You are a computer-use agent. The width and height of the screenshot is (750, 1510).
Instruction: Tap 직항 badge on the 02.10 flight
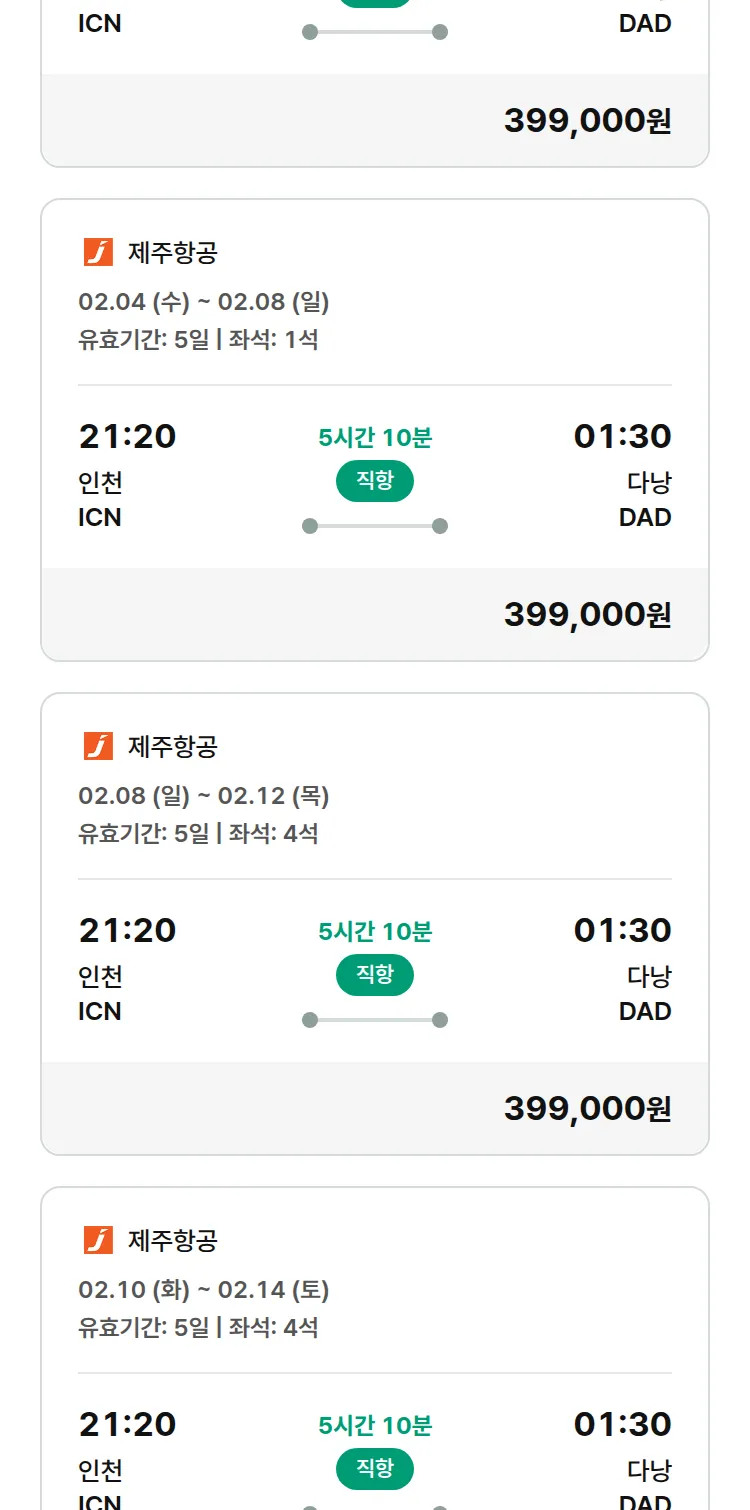point(375,1469)
